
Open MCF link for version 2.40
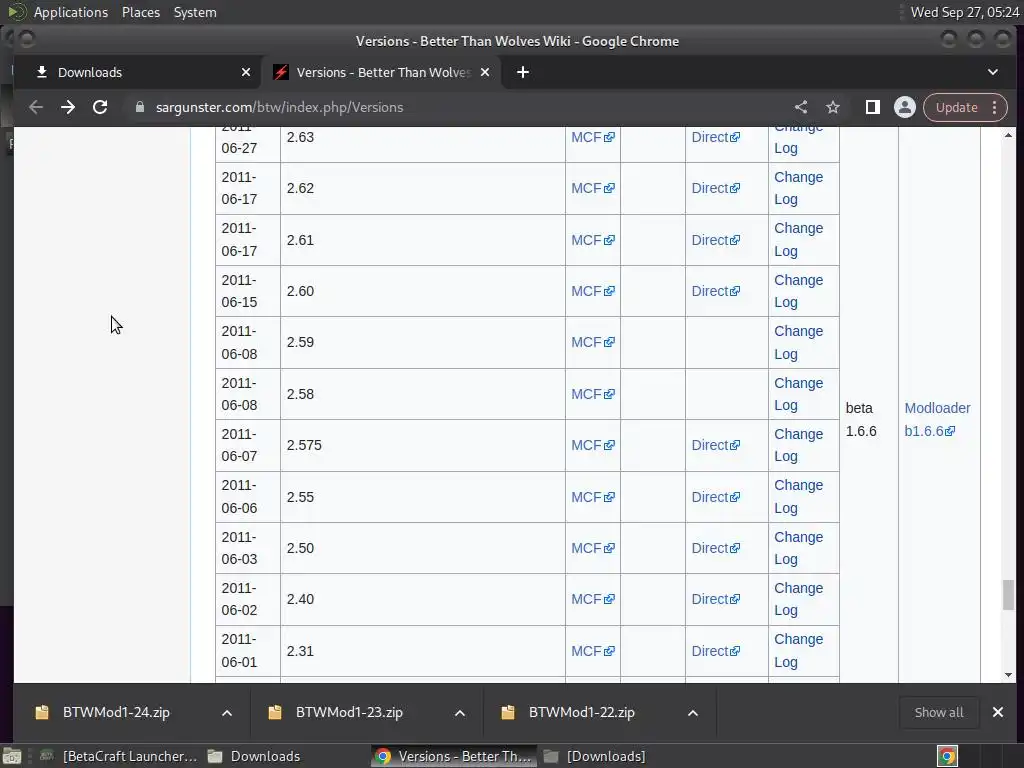[x=592, y=599]
